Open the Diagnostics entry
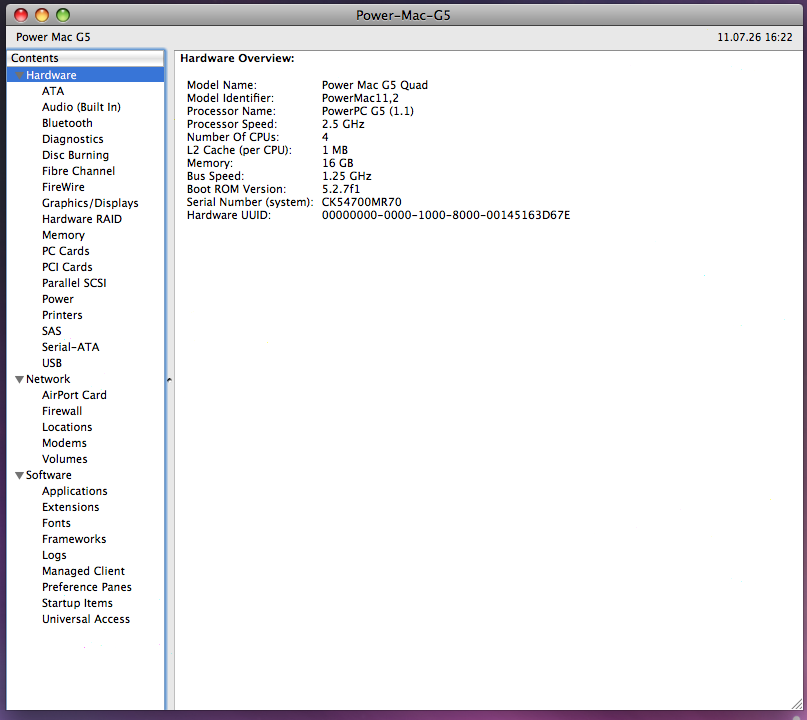Screen dimensions: 807x720 pos(73,139)
